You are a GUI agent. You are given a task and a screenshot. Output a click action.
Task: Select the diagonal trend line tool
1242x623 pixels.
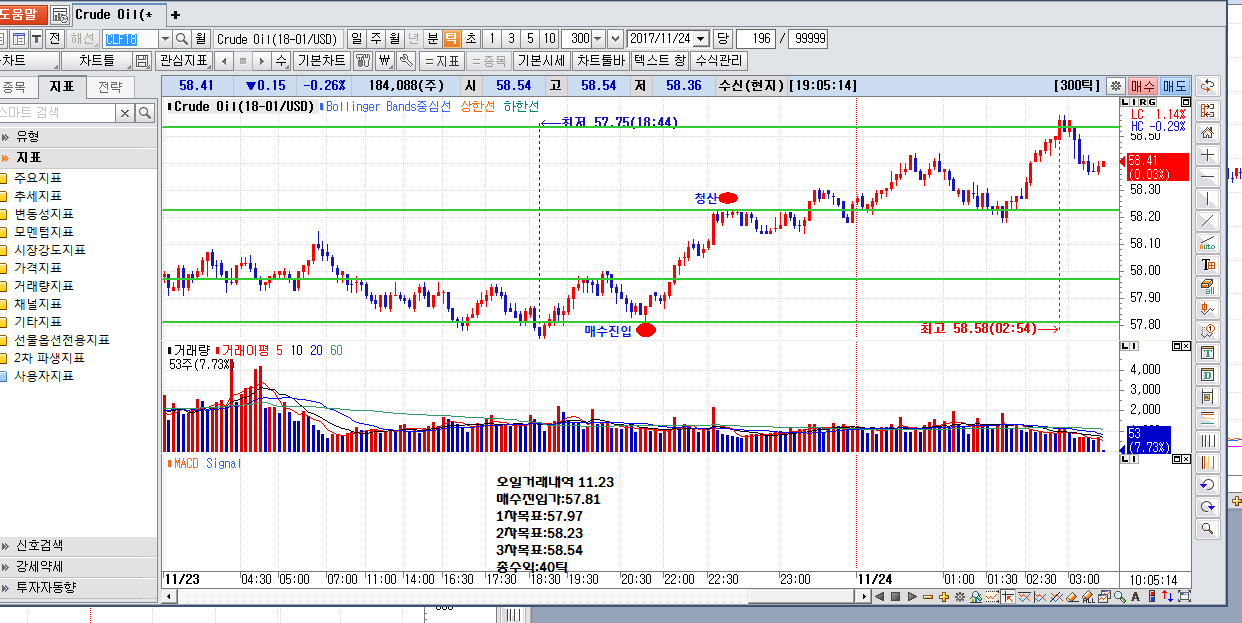(1208, 220)
